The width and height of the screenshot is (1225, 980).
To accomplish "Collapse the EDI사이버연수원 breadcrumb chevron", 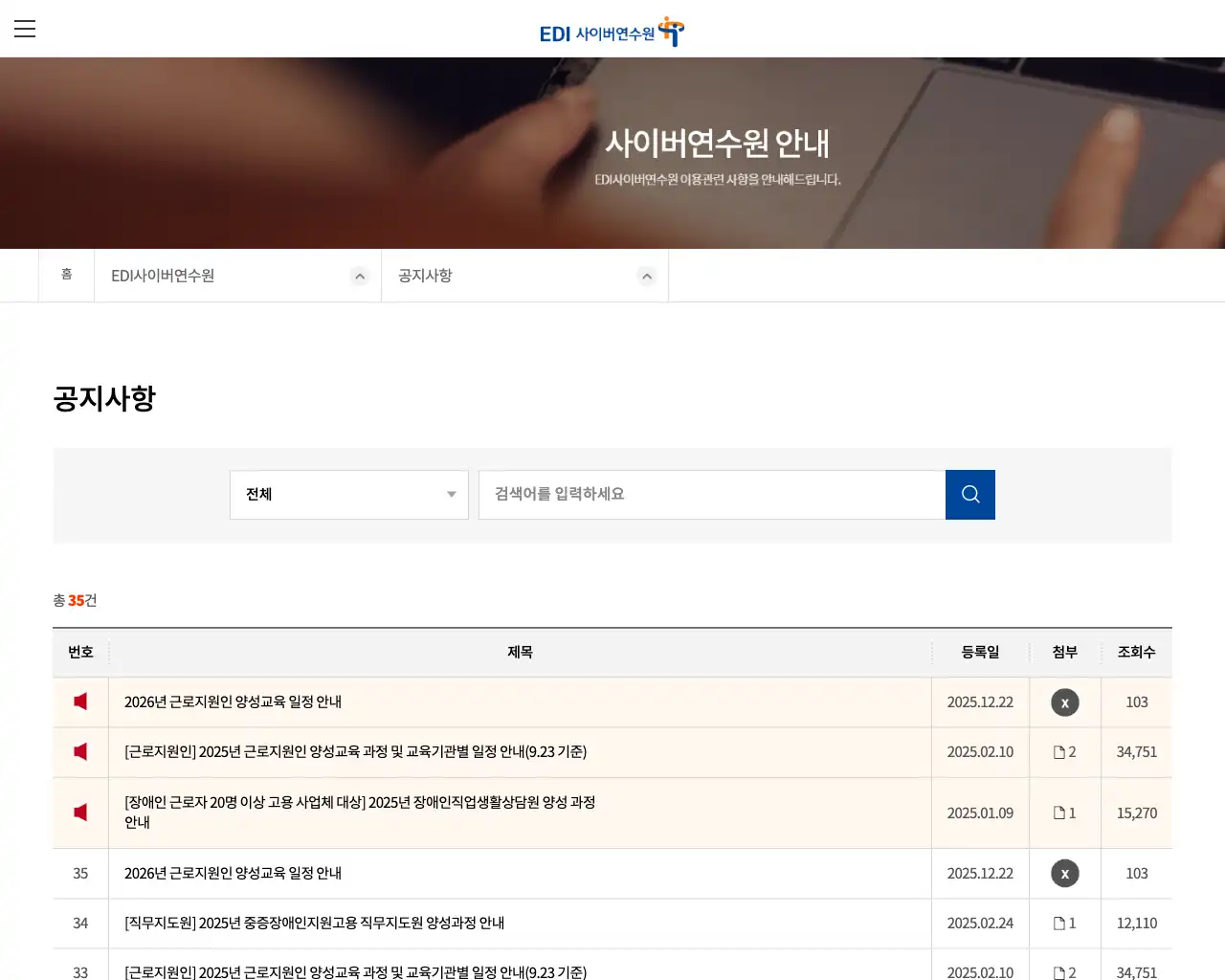I will (x=360, y=276).
